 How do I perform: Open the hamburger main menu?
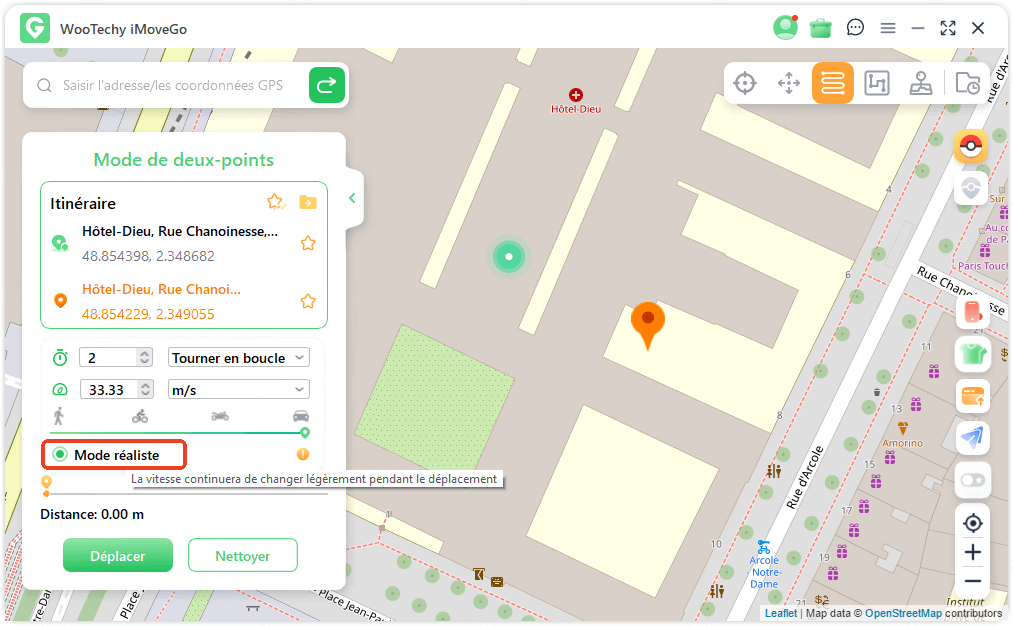888,28
